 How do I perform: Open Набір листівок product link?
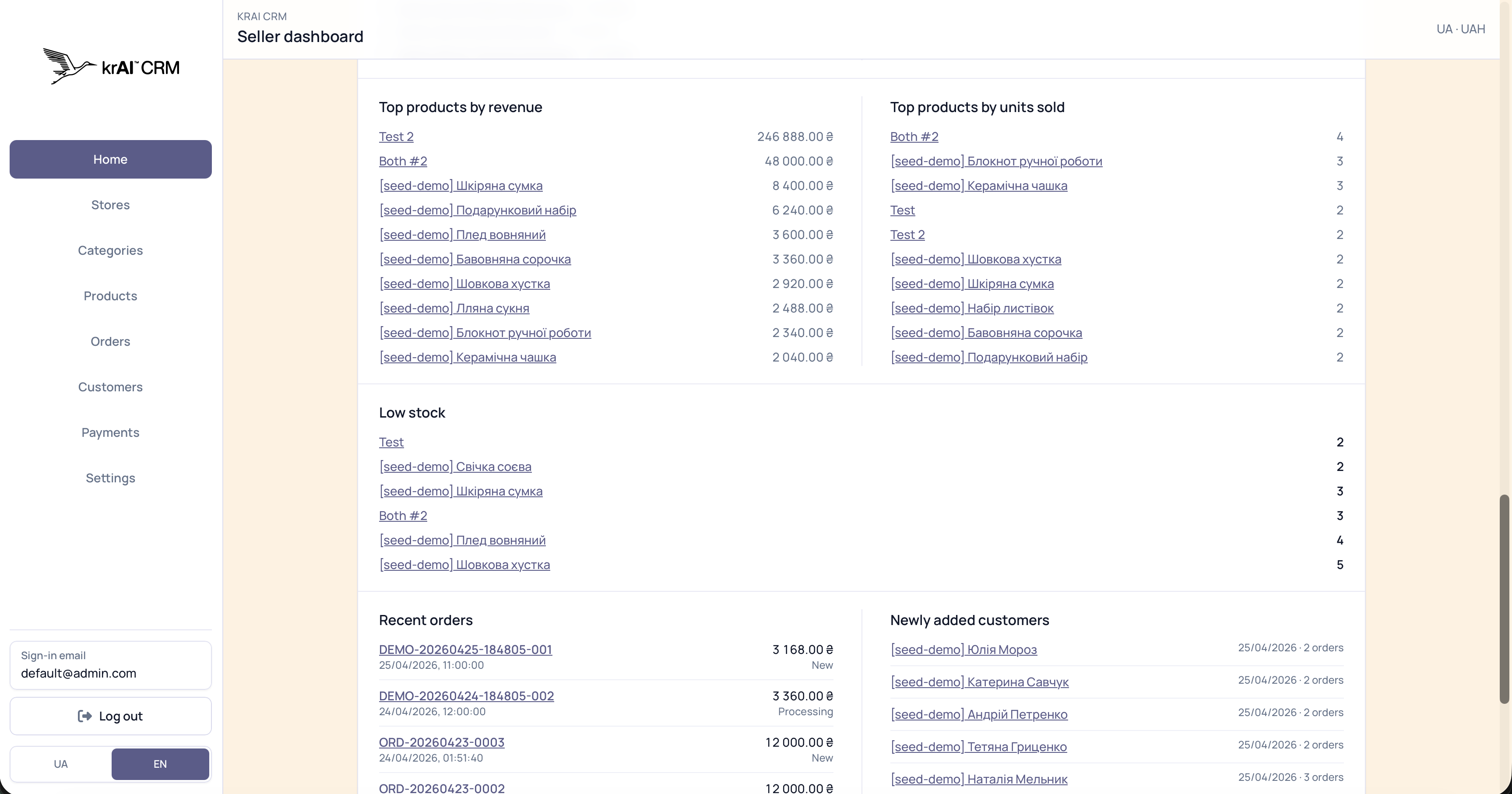[972, 308]
